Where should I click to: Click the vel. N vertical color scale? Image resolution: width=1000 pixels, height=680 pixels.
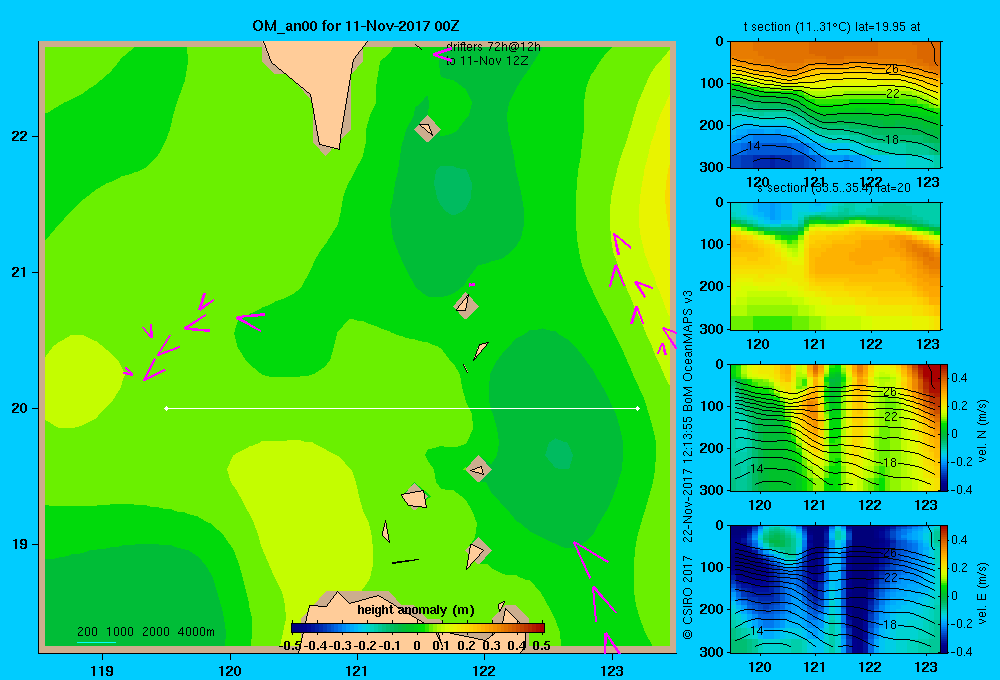(945, 427)
